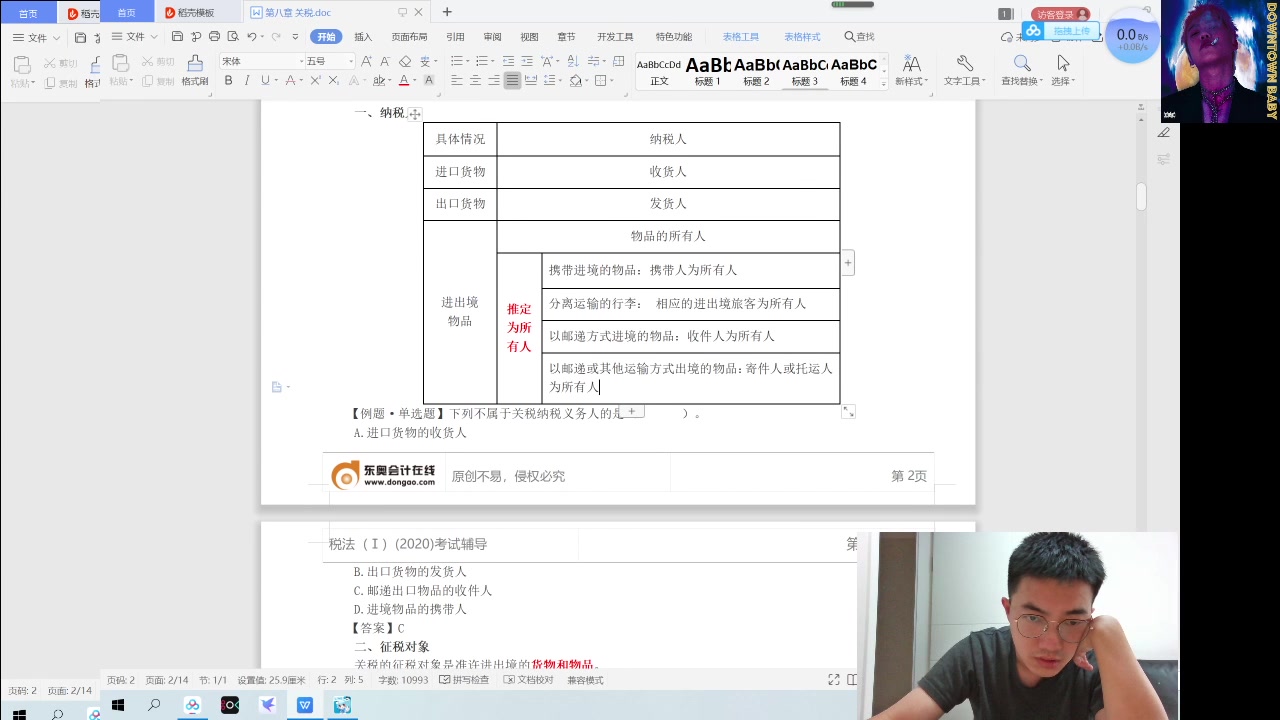Viewport: 1280px width, 720px height.
Task: Open the References (引用) tab
Action: [x=455, y=37]
